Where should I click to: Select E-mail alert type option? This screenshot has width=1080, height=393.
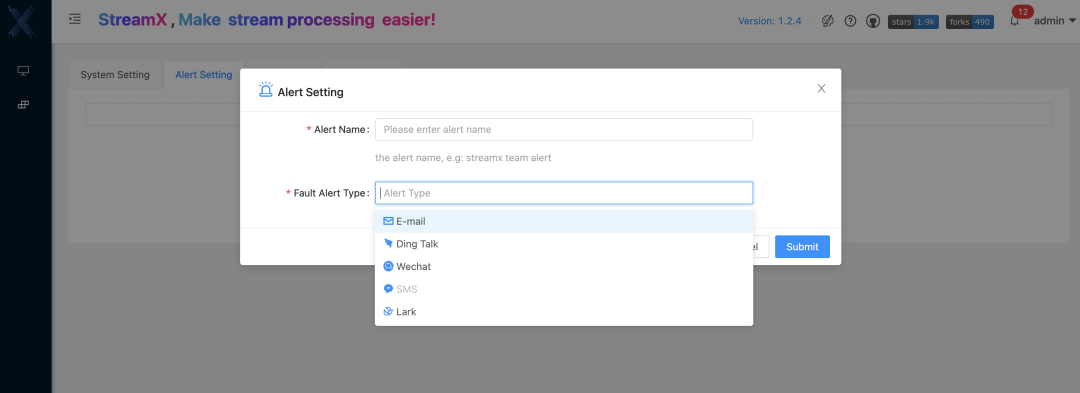click(x=563, y=222)
